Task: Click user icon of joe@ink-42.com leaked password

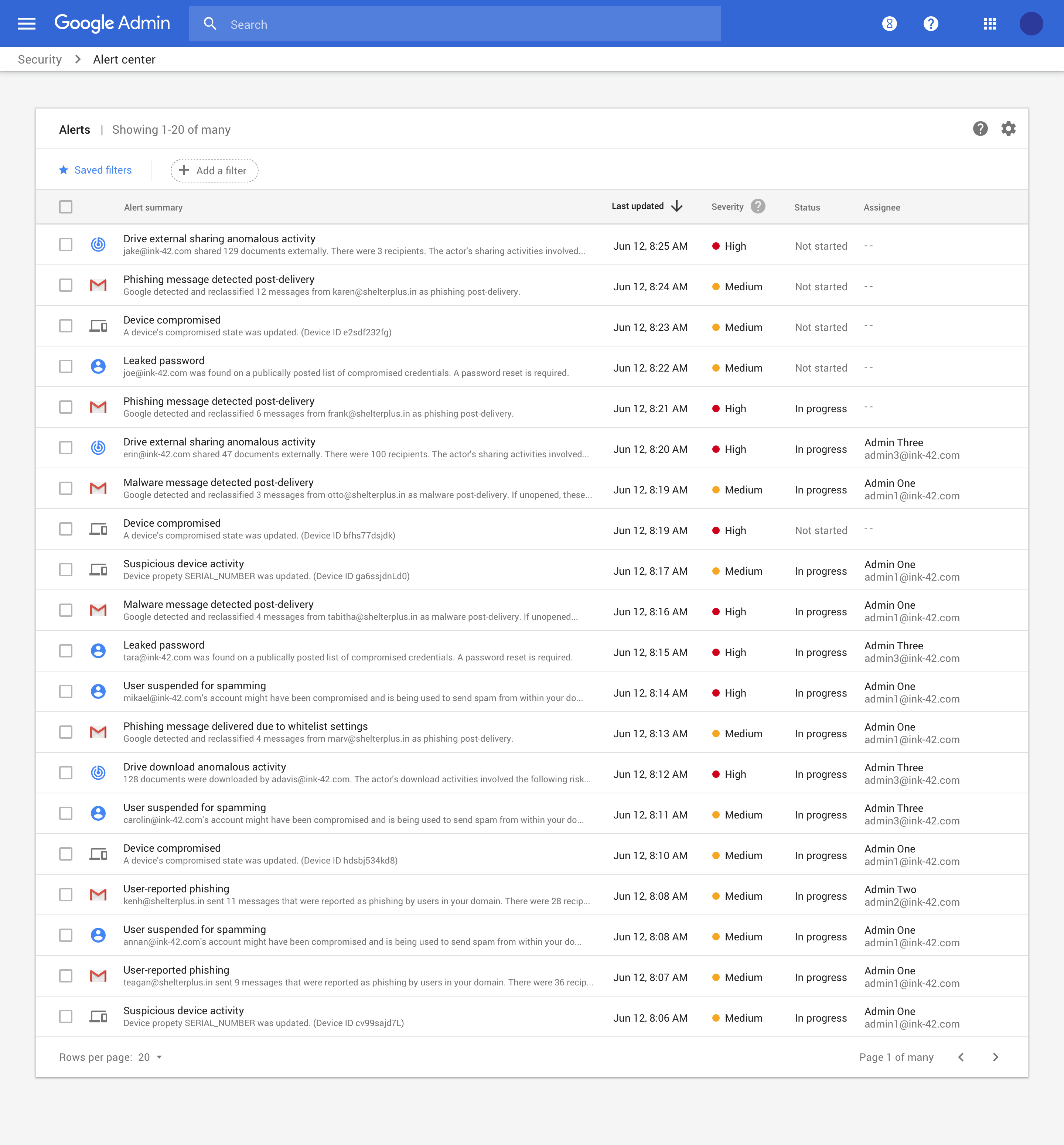Action: tap(98, 366)
